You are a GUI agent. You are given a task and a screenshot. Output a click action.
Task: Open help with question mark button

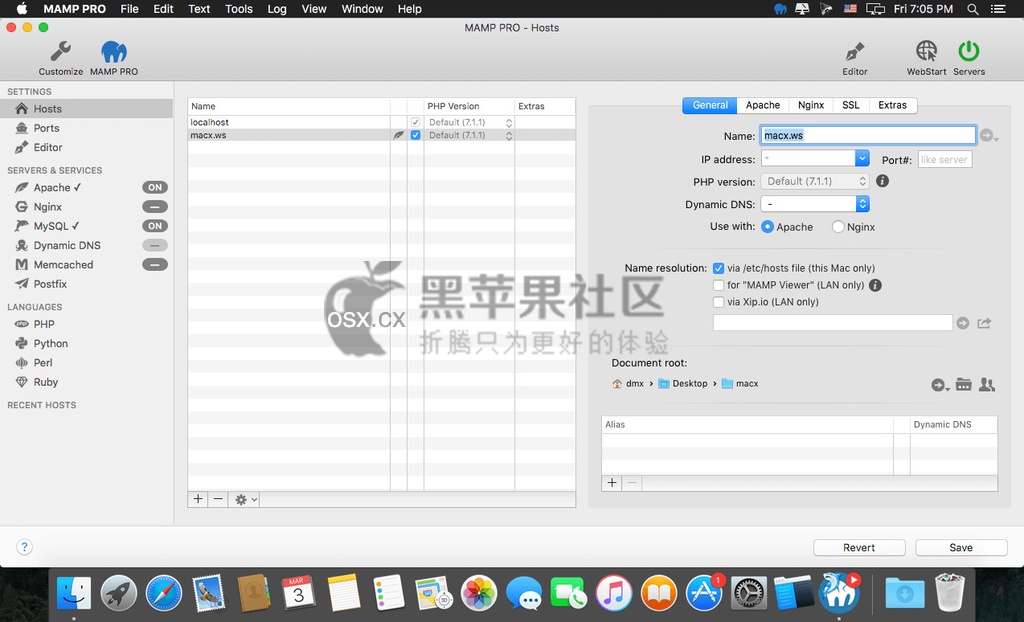pyautogui.click(x=24, y=547)
